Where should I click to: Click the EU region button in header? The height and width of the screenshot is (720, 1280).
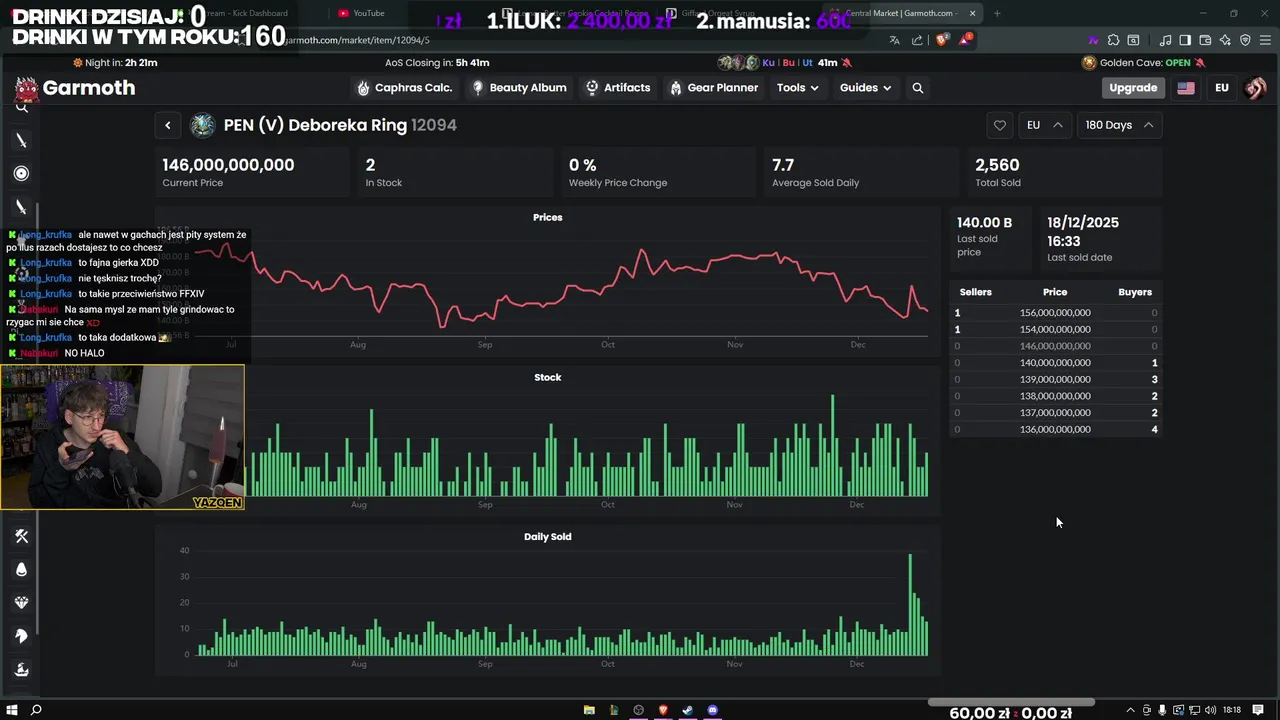pos(1221,88)
